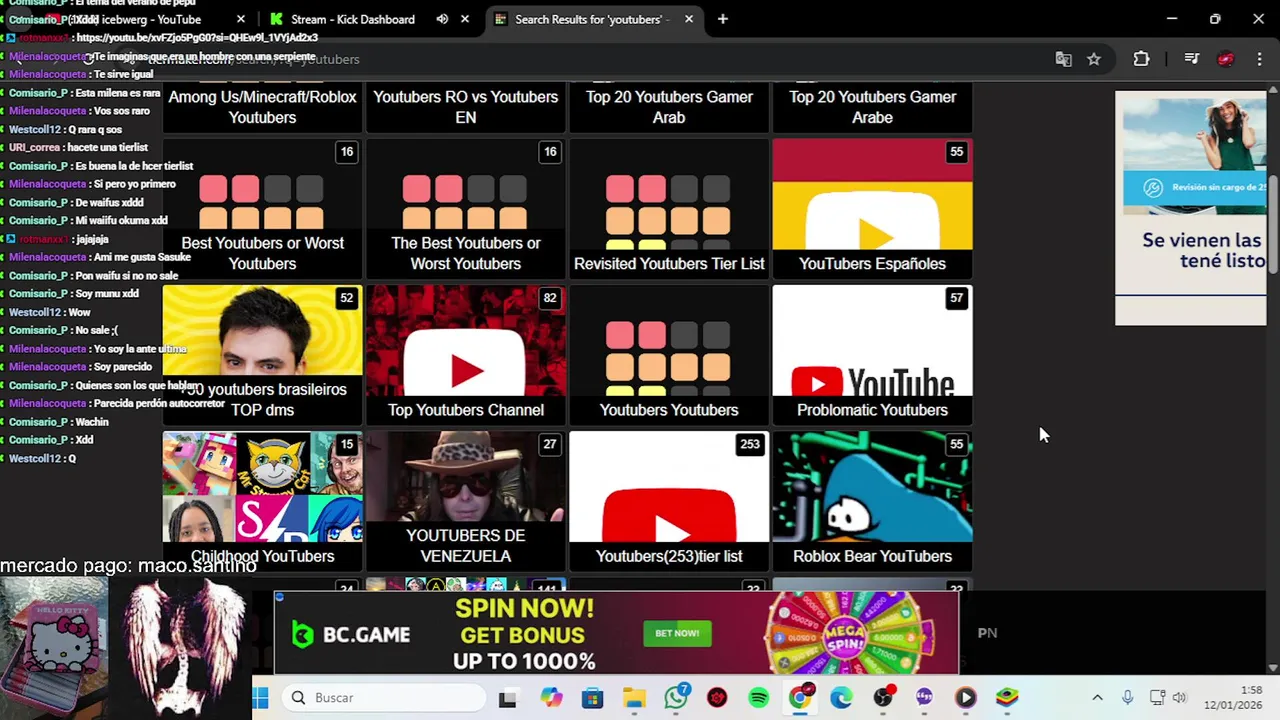Click the taskbar Buscar search field
This screenshot has width=1280, height=720.
(384, 698)
